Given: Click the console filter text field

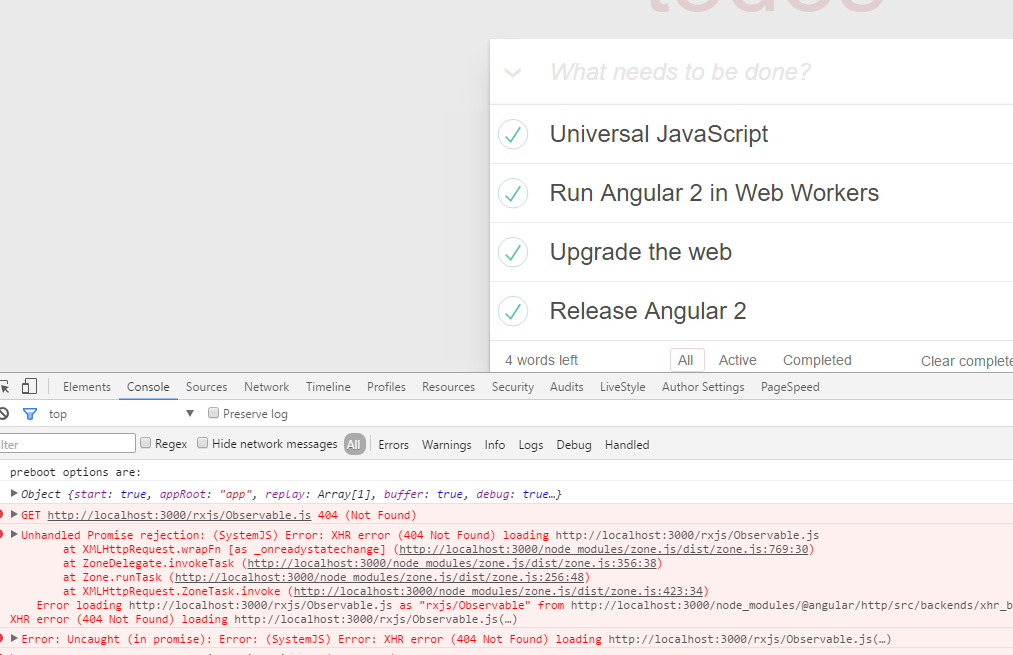Looking at the screenshot, I should pyautogui.click(x=67, y=444).
